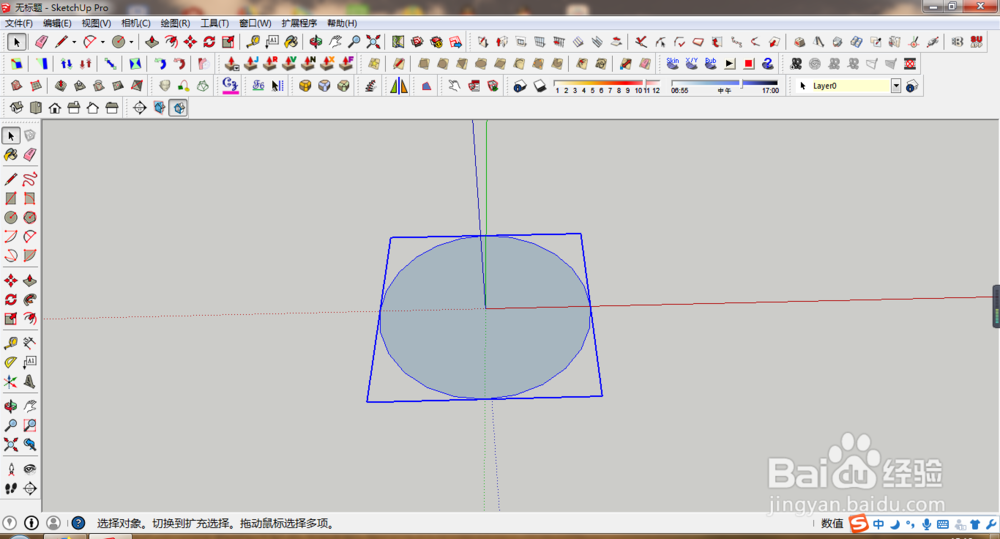This screenshot has width=1000, height=539.
Task: Click the Position Camera tool
Action: point(11,469)
